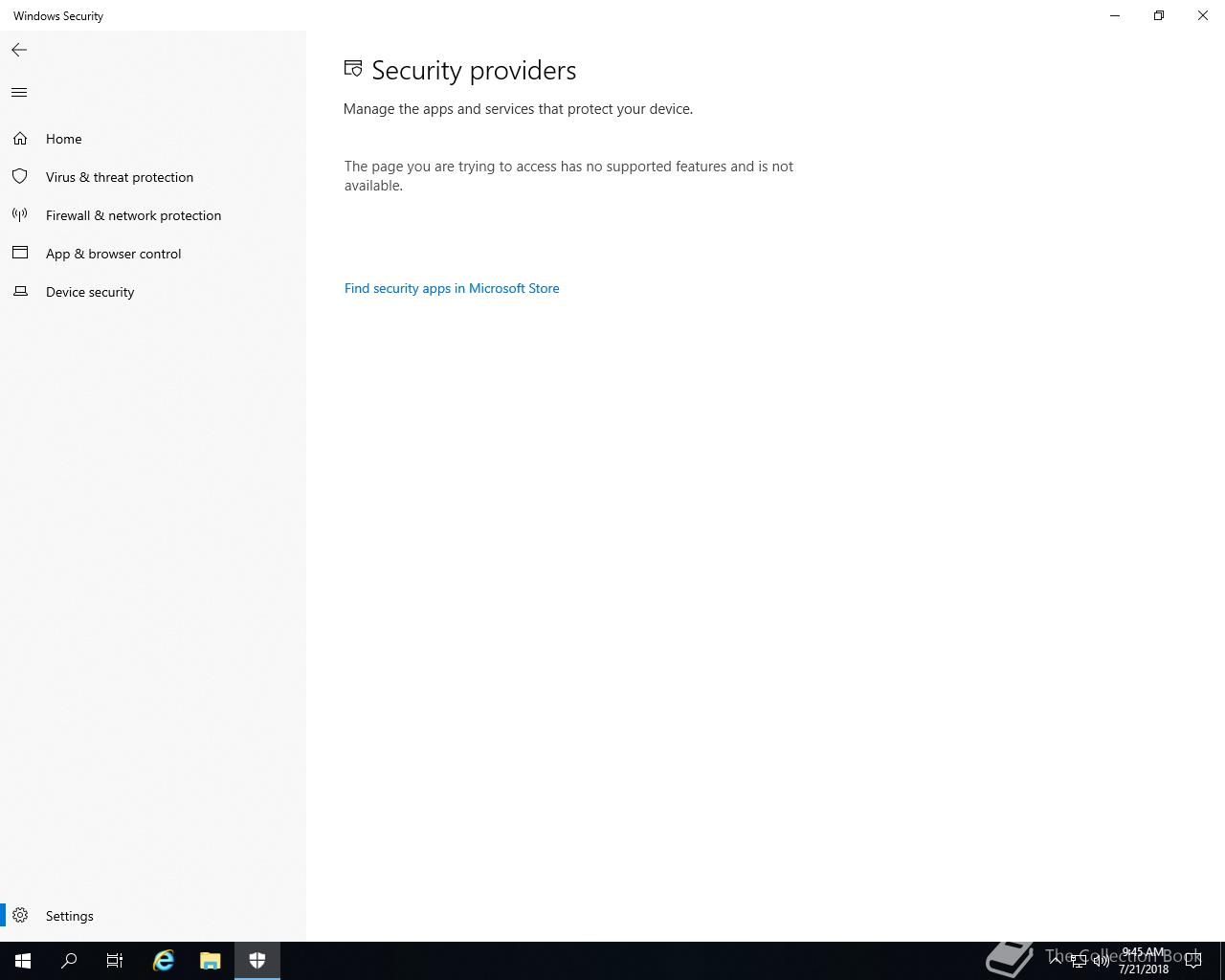Open taskbar search magnifier
This screenshot has width=1225, height=980.
[69, 961]
